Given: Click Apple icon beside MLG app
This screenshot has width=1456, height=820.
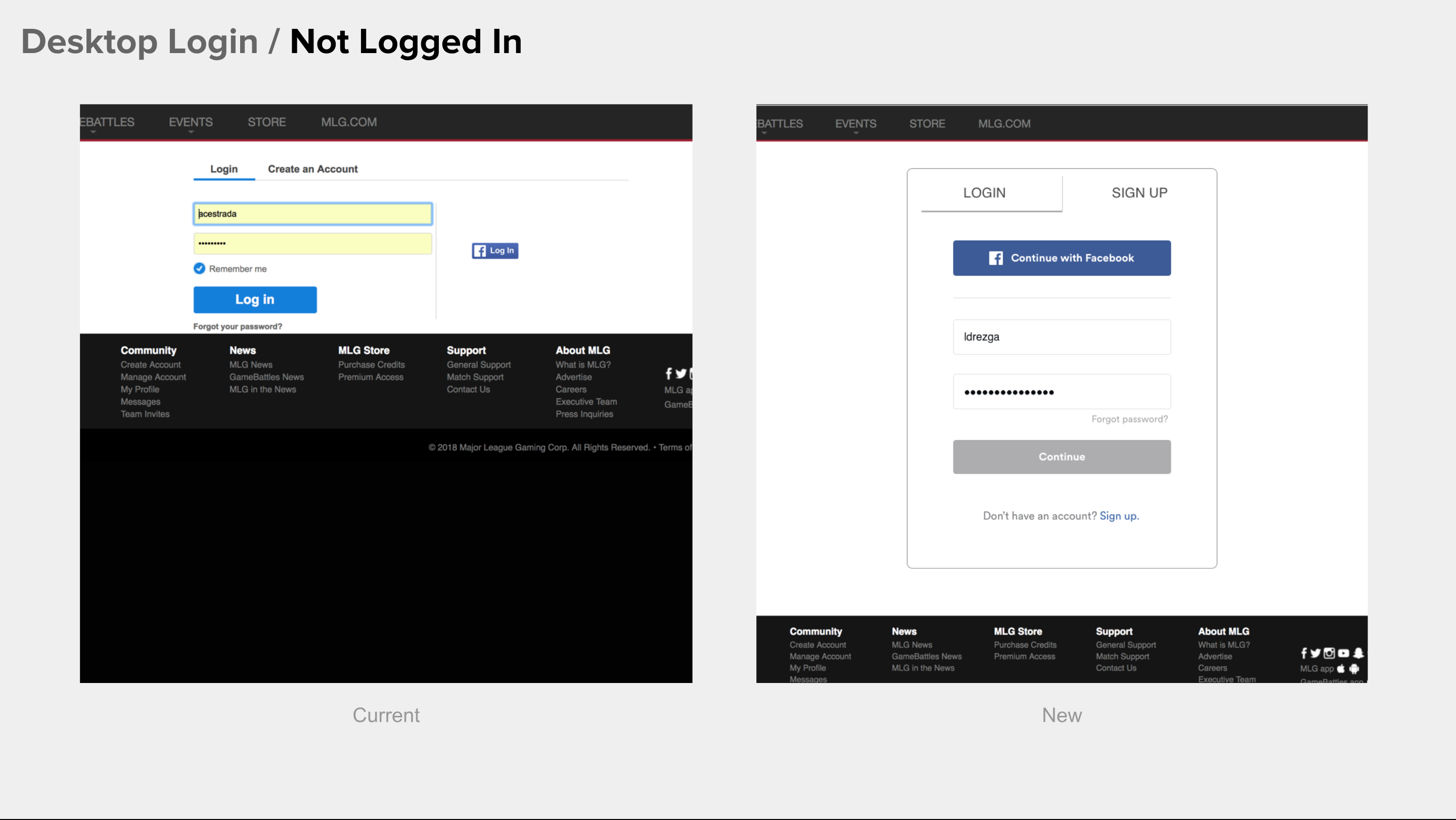Looking at the screenshot, I should [1341, 668].
